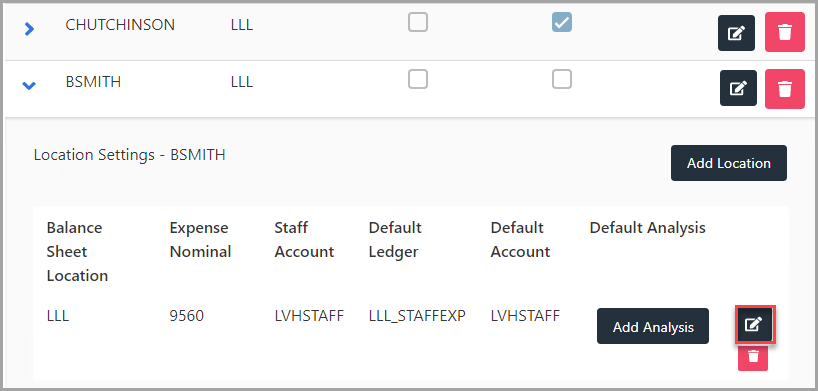
Task: Edit the CHUTCHINSON user row
Action: point(736,33)
